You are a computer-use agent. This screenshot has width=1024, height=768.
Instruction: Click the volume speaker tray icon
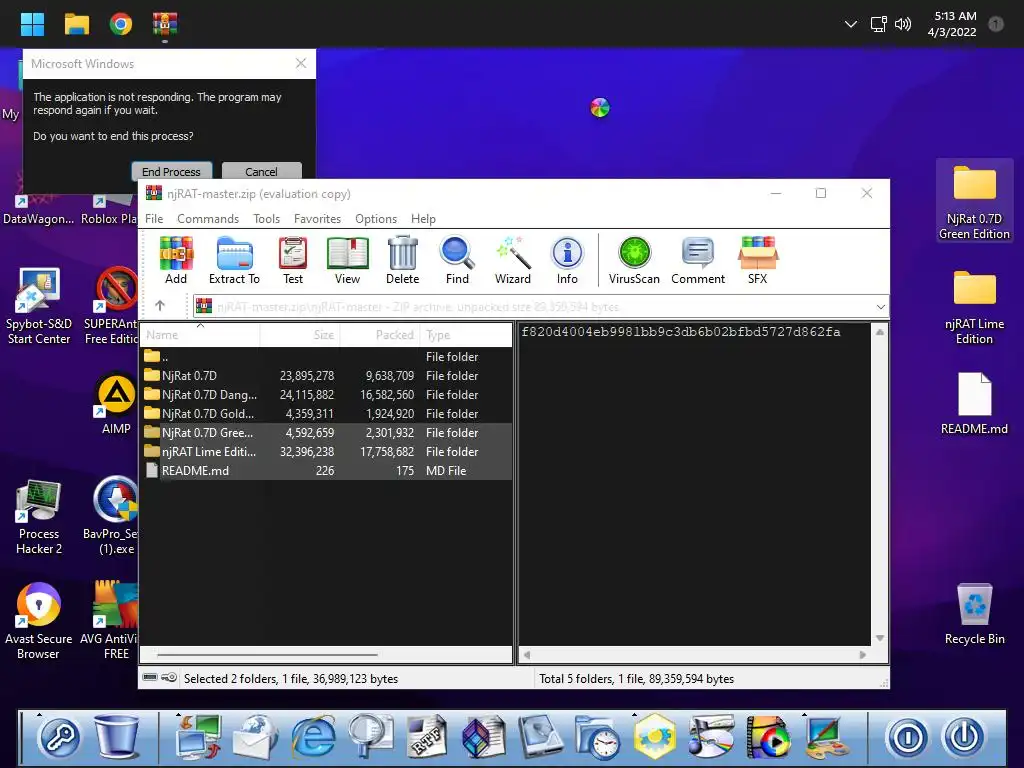click(x=903, y=24)
